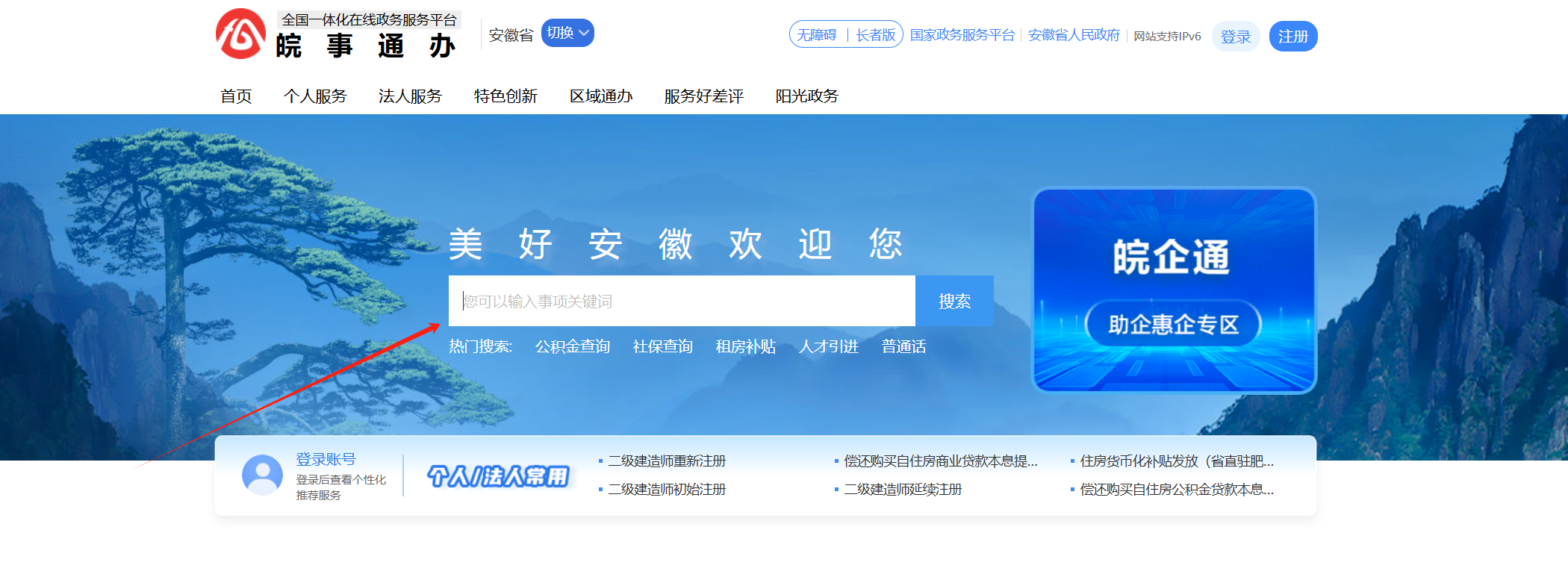Switch to 长者版 elder mode
This screenshot has width=1568, height=574.
875,35
